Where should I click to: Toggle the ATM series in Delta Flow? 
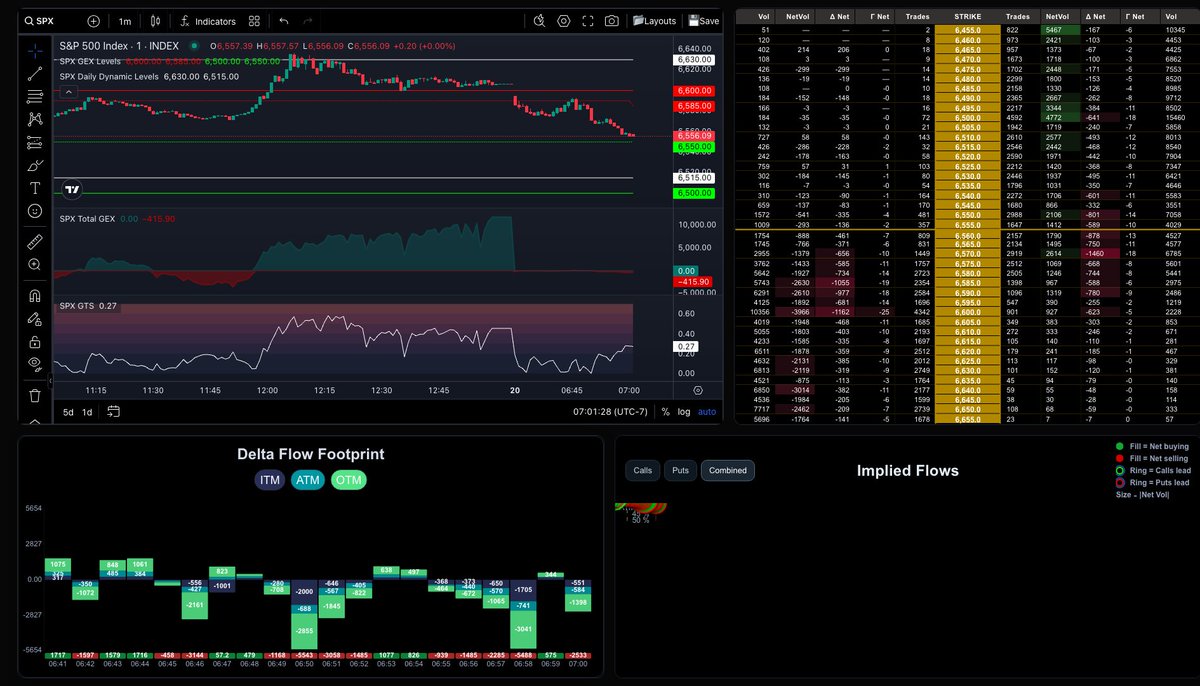pos(308,481)
